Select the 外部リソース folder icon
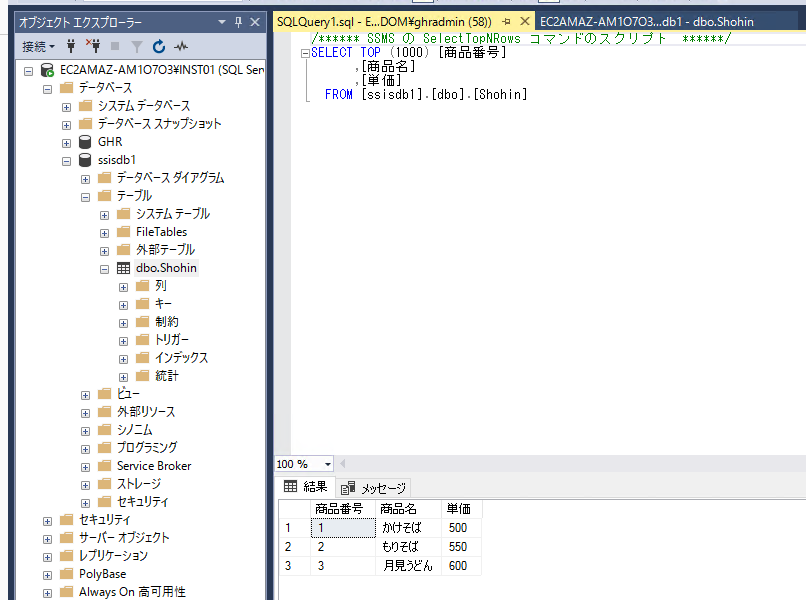This screenshot has width=806, height=600. click(104, 412)
